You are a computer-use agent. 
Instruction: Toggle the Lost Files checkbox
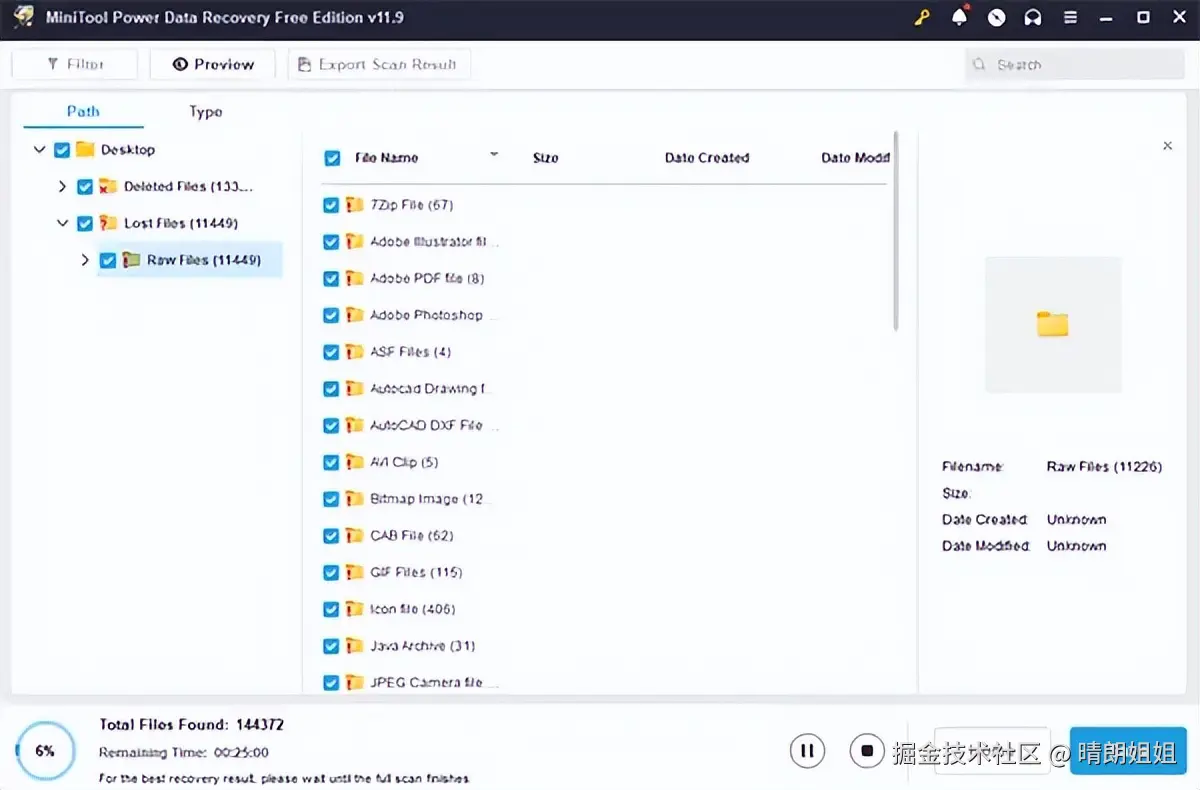point(85,223)
